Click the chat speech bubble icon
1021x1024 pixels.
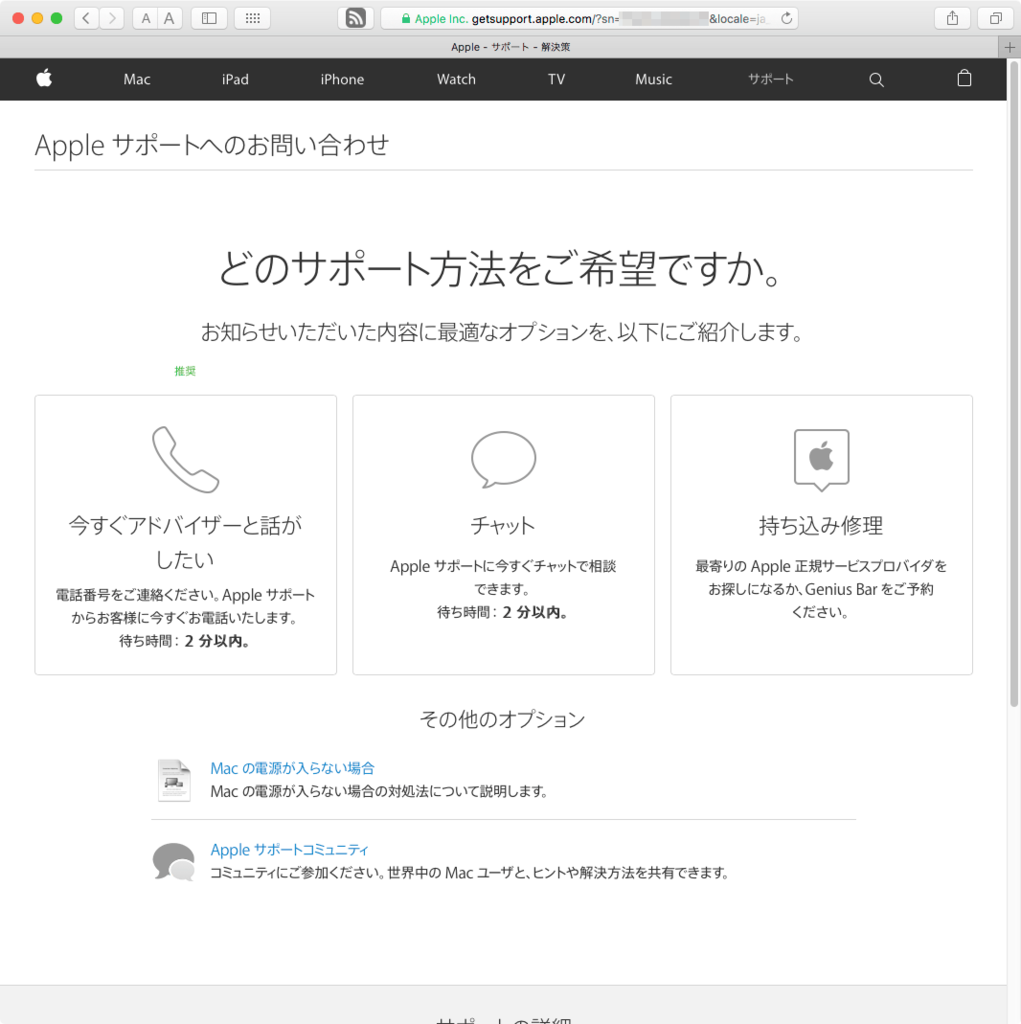(504, 459)
